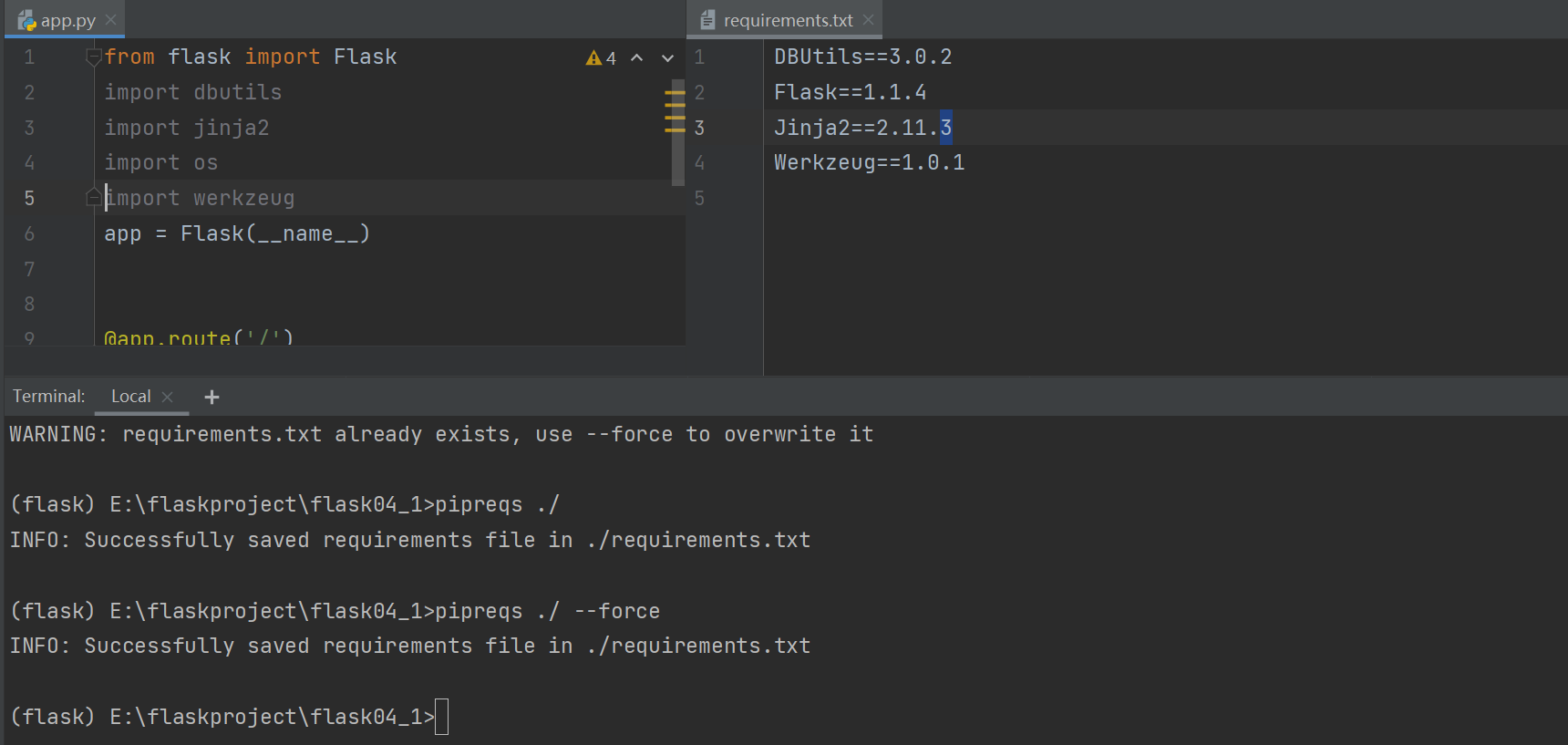Click the 'import jinja2' line
This screenshot has width=1568, height=745.
pyautogui.click(x=187, y=128)
